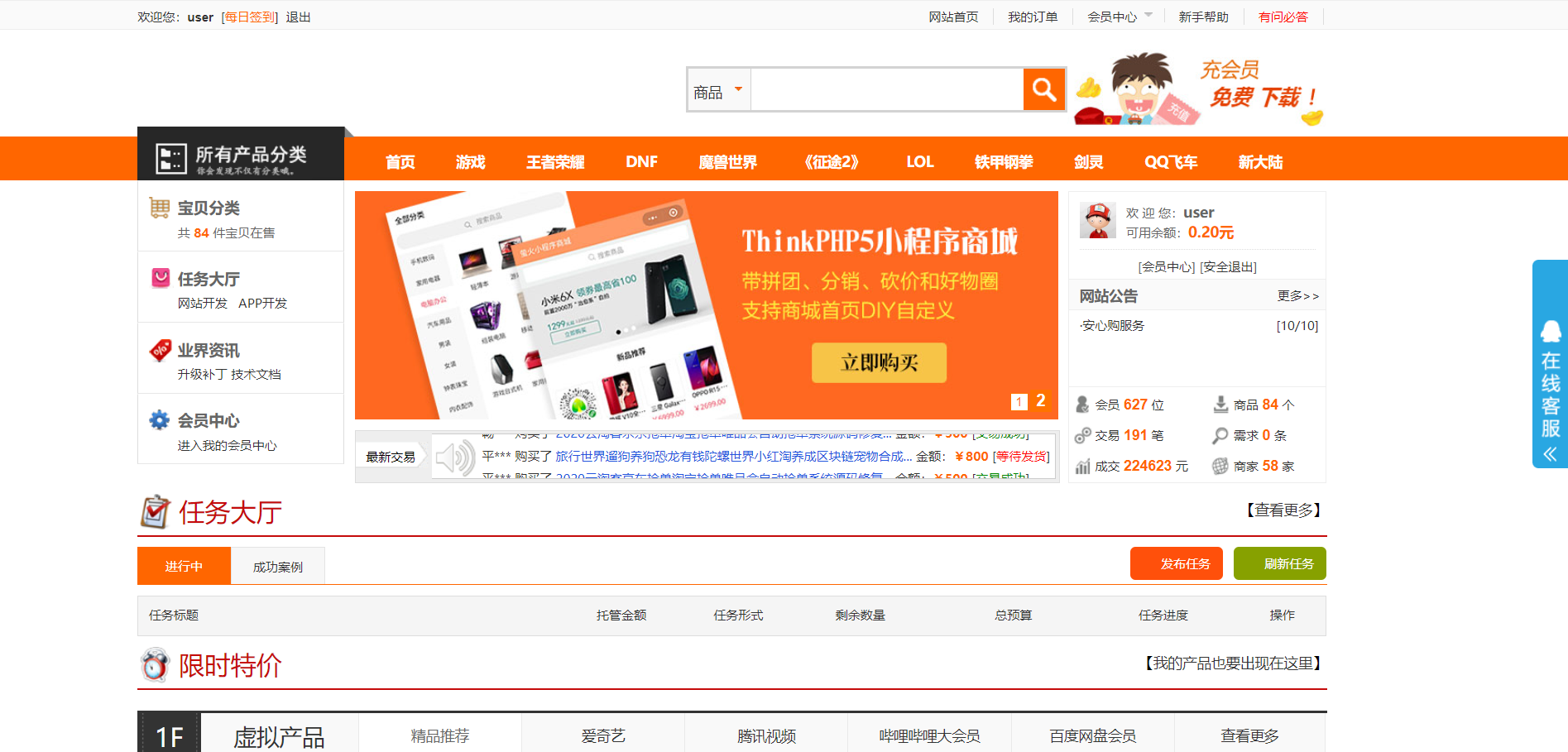
Task: Open 更多>> for 网站公告
Action: 1297,296
